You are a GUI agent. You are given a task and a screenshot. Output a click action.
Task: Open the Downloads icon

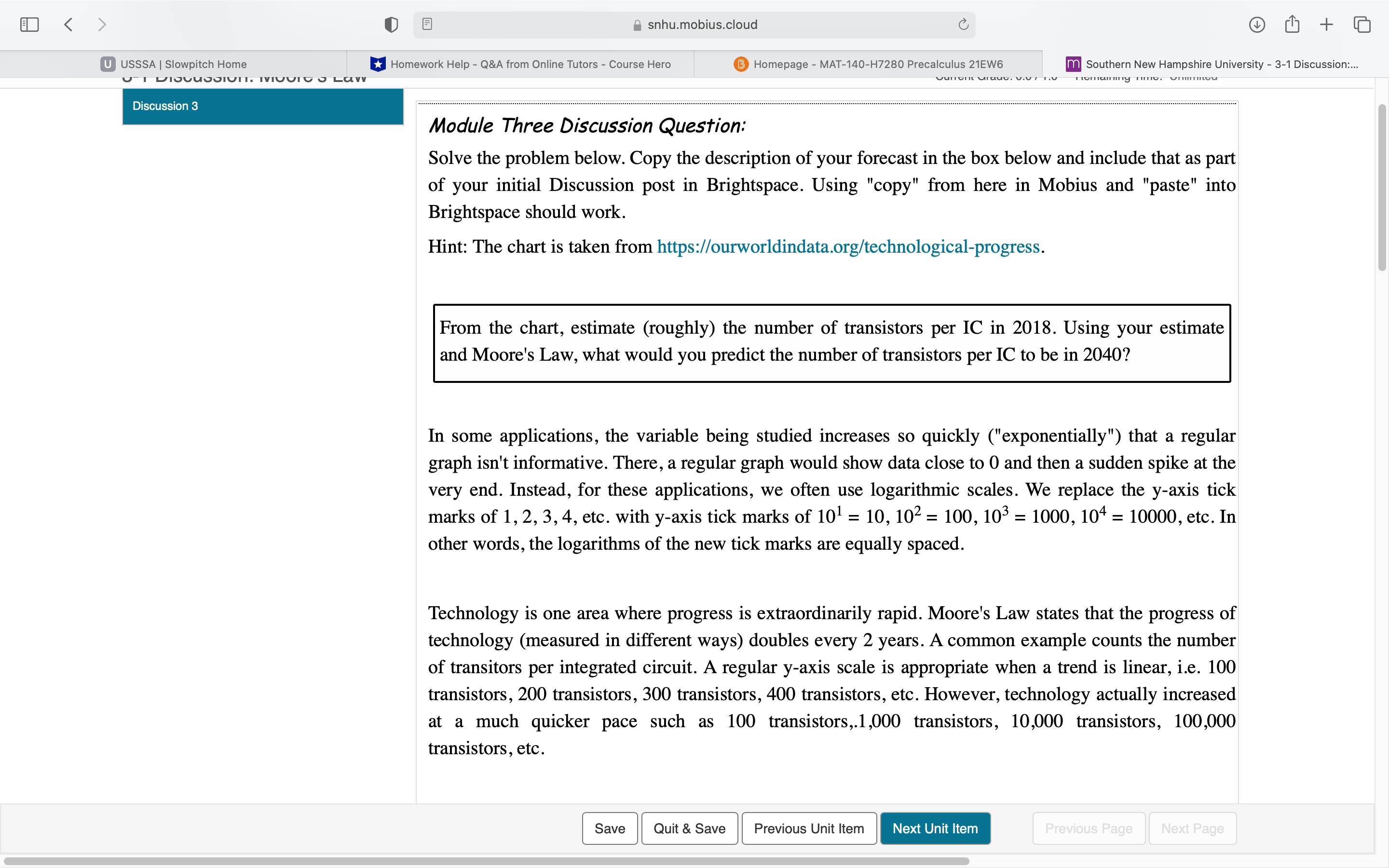pyautogui.click(x=1257, y=24)
